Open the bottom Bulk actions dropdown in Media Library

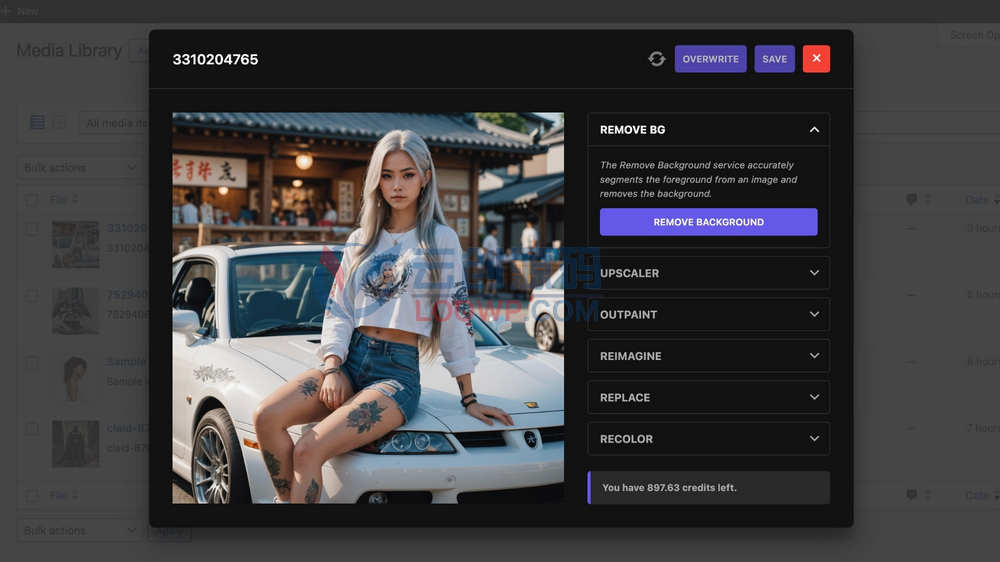tap(80, 531)
